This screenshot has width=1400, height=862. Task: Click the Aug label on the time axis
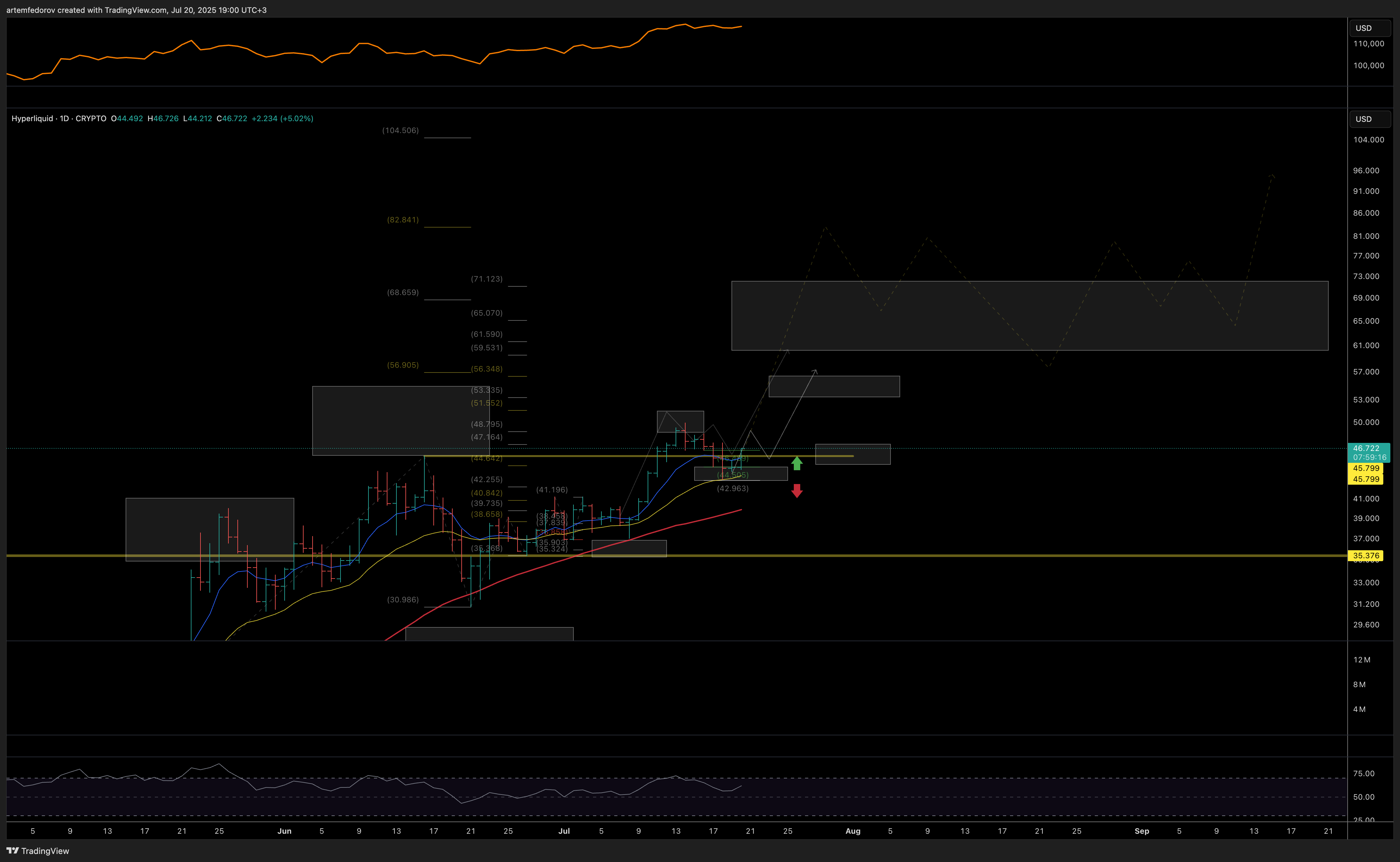[853, 831]
